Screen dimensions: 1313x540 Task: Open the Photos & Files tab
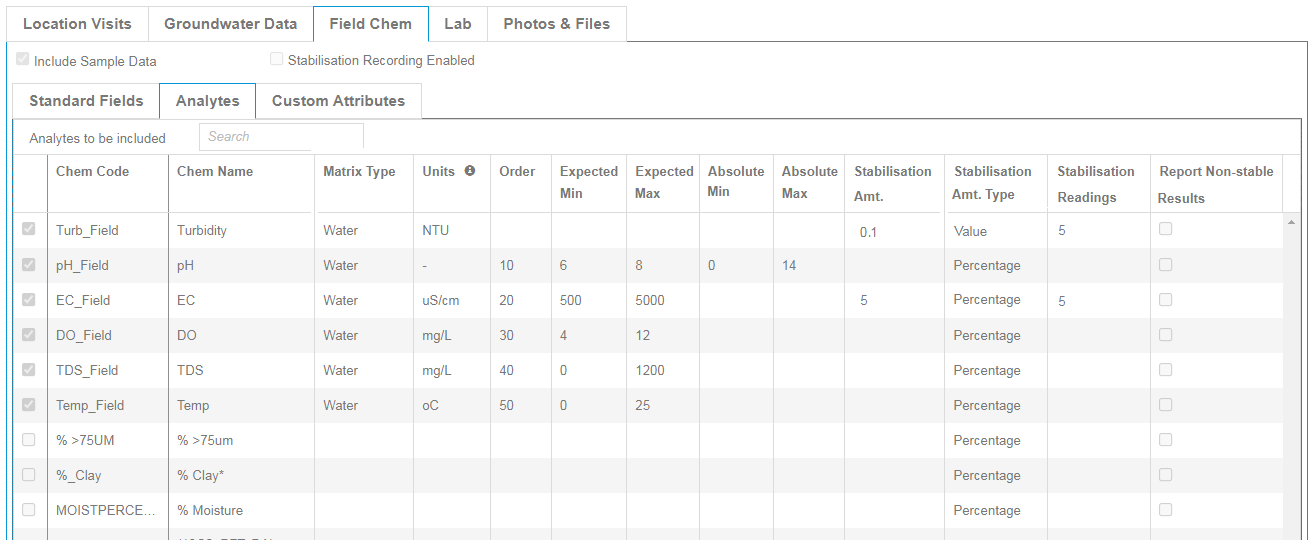pos(556,24)
